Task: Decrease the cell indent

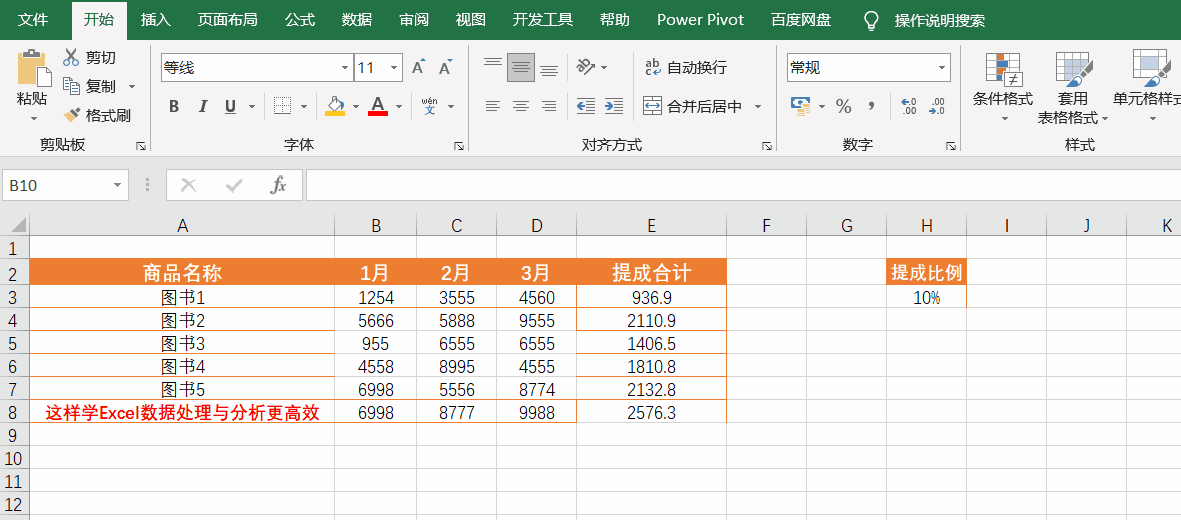Action: (585, 106)
